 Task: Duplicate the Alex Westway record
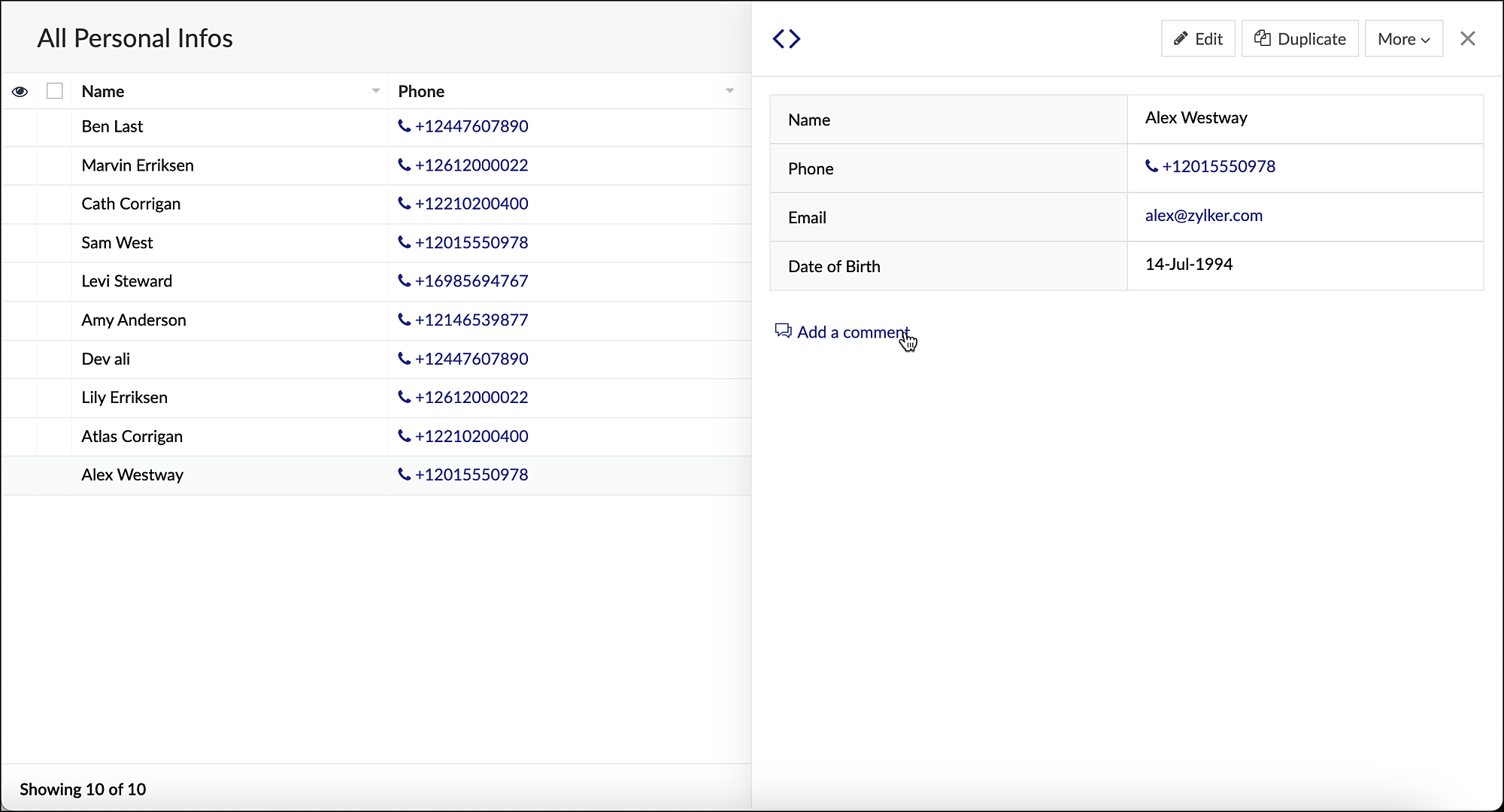click(1299, 38)
